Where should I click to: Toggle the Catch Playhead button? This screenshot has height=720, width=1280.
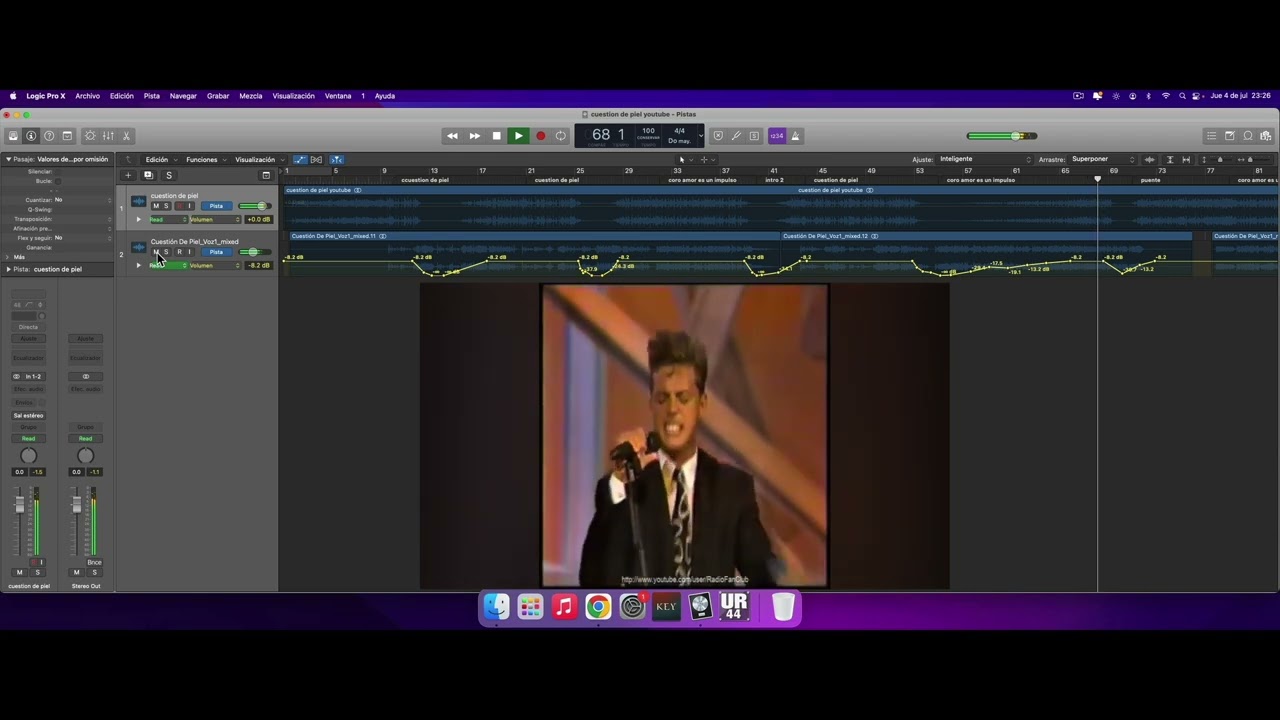[x=337, y=159]
